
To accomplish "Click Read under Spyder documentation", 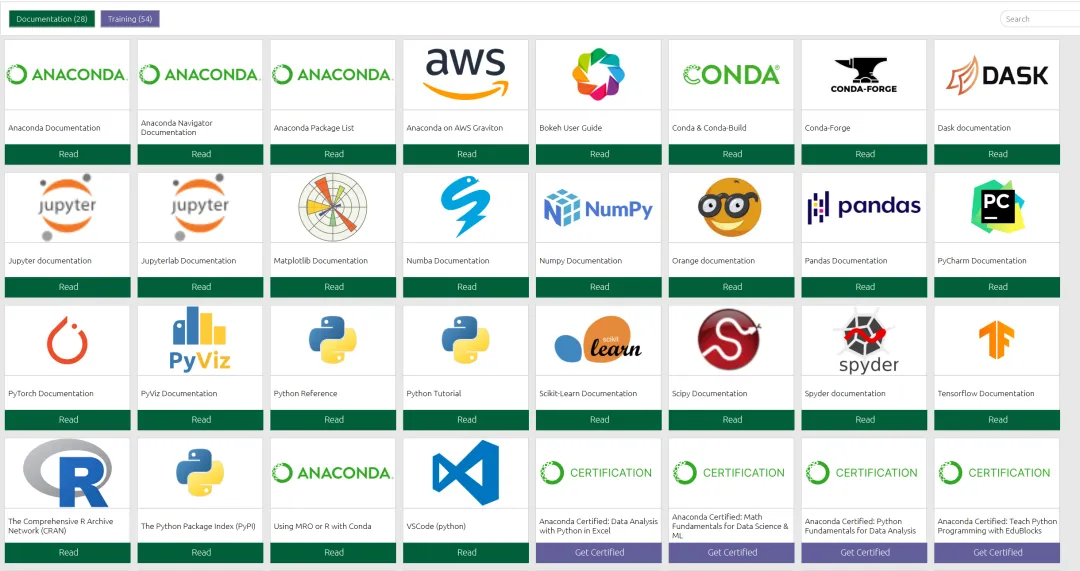I will click(x=864, y=419).
